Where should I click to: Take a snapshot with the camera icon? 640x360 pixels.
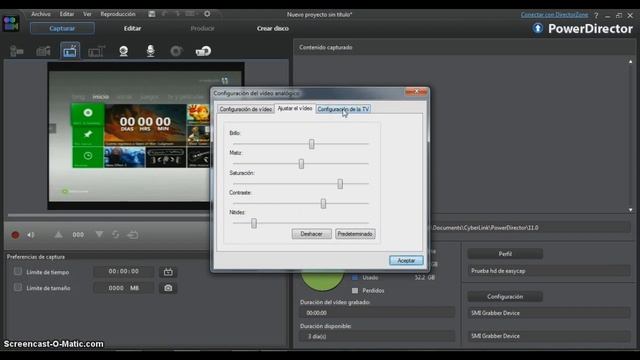coord(168,288)
